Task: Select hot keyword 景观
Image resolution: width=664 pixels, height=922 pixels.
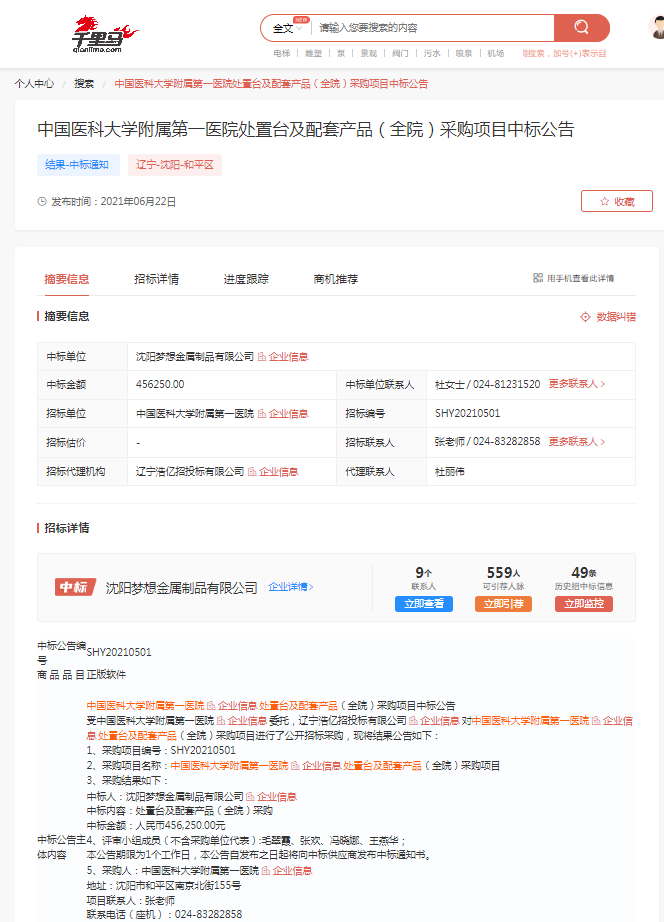Action: pyautogui.click(x=369, y=53)
